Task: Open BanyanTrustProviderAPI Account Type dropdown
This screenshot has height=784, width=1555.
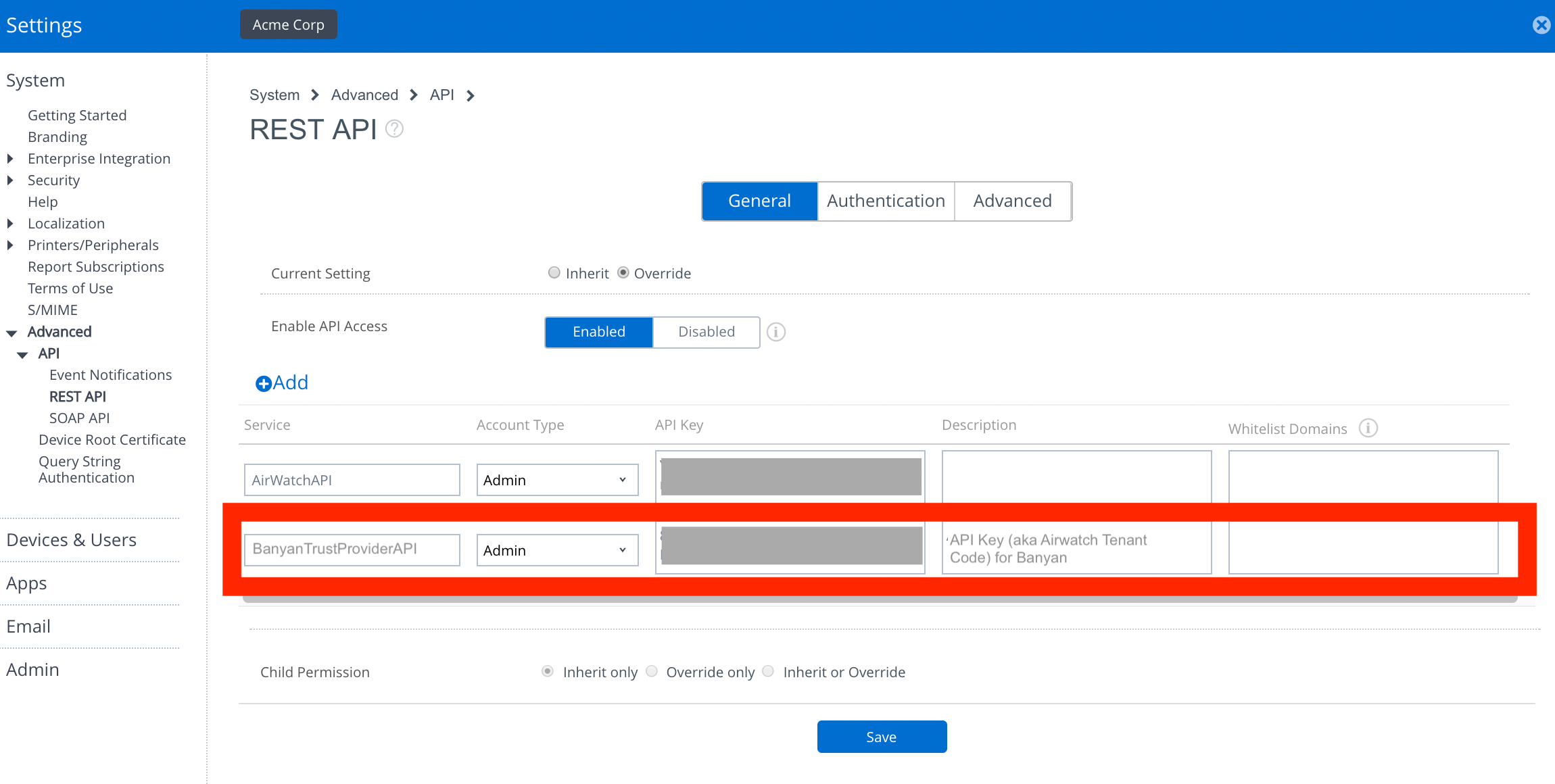Action: pyautogui.click(x=557, y=550)
